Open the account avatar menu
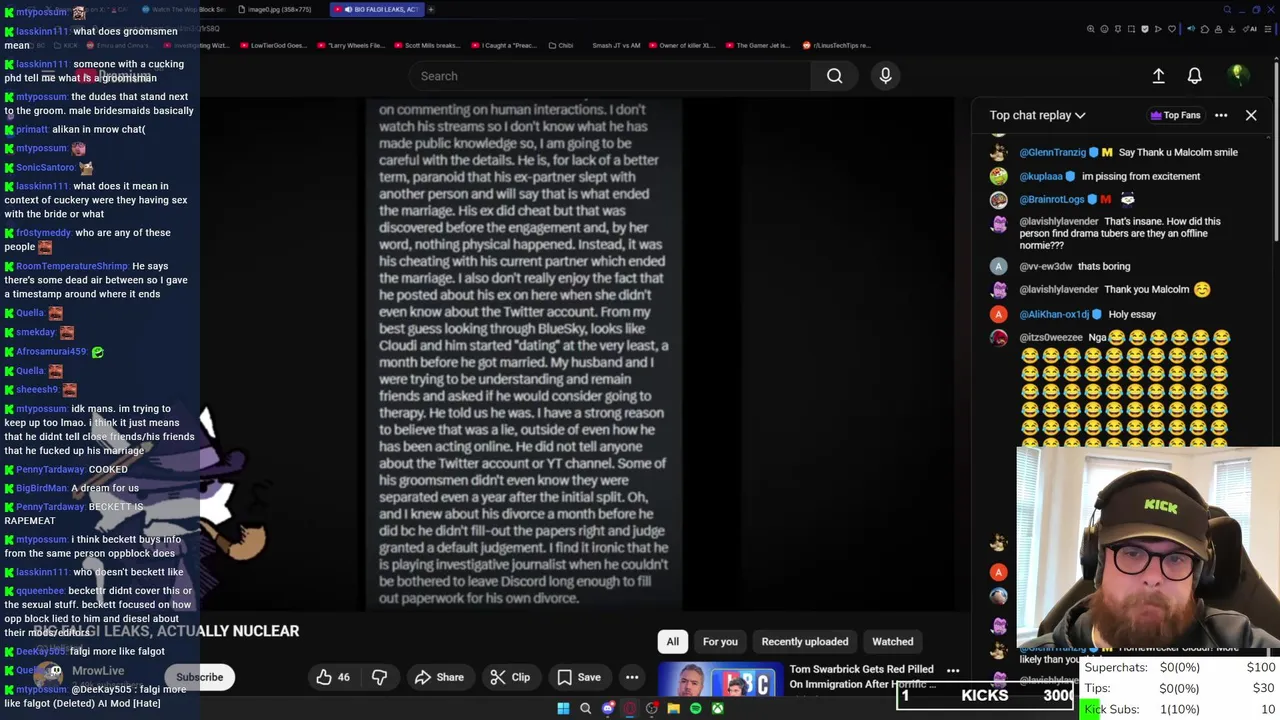This screenshot has width=1280, height=720. coord(1237,75)
